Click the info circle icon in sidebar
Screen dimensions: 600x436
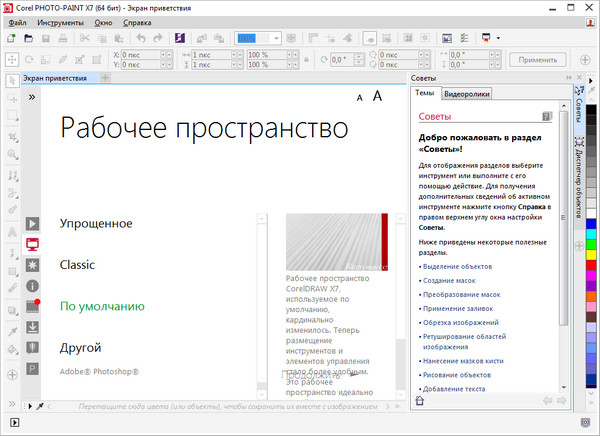(32, 285)
